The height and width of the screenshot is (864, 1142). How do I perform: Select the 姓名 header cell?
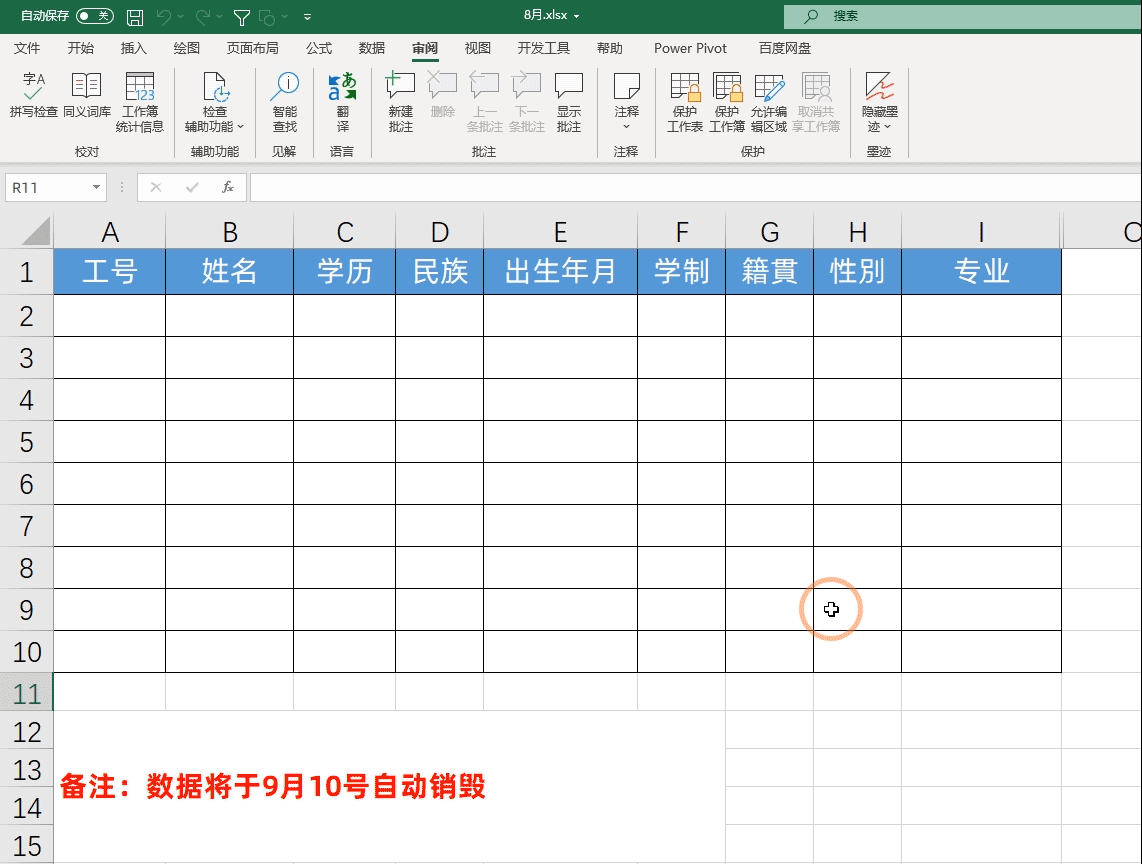(229, 272)
